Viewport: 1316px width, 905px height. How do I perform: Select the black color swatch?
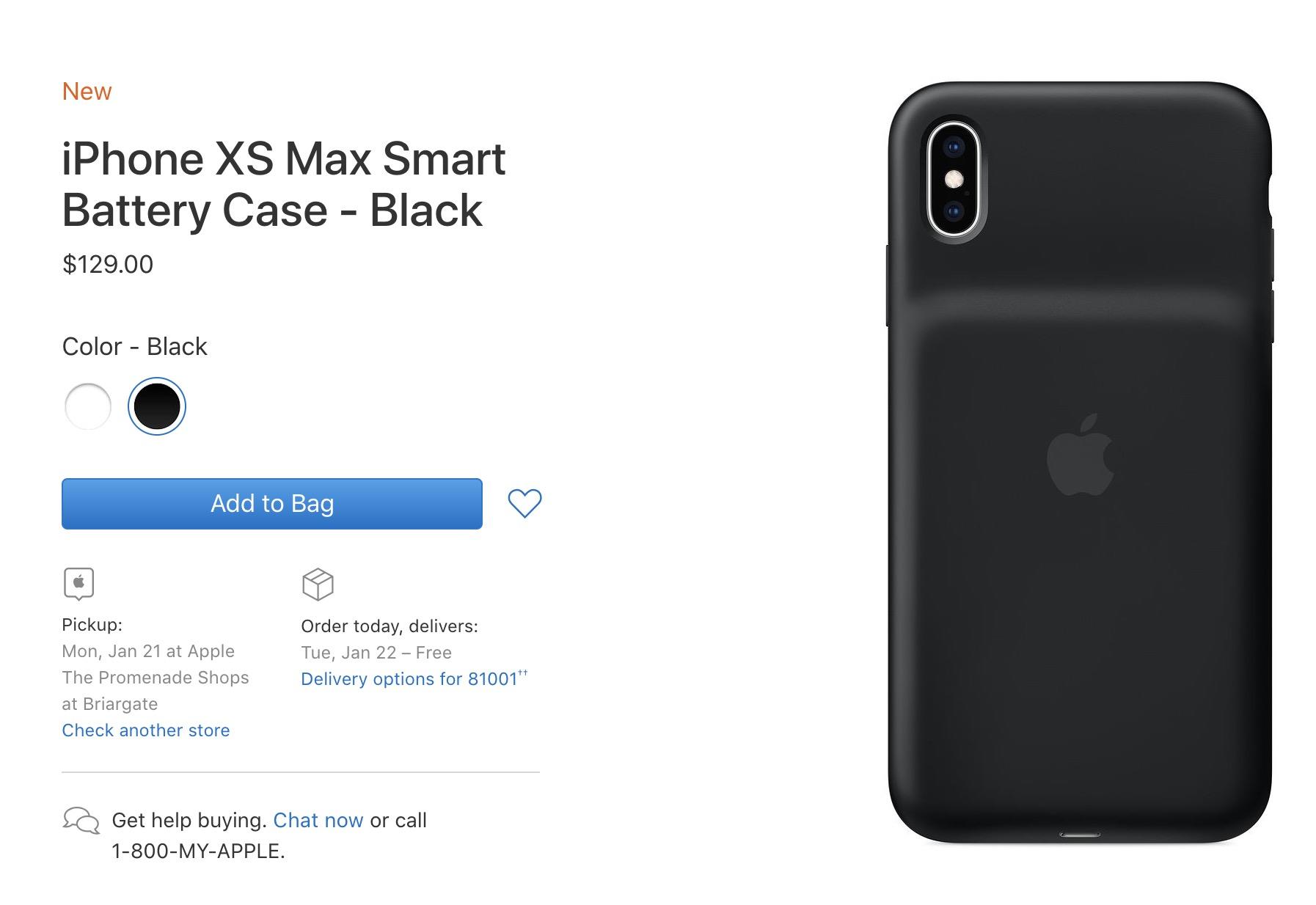(157, 406)
